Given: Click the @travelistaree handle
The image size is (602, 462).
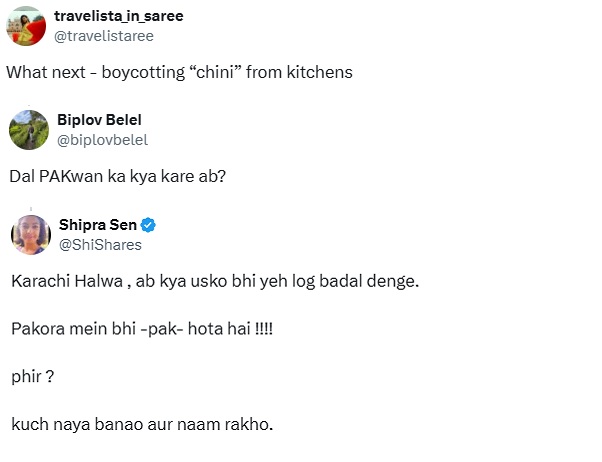Looking at the screenshot, I should [x=118, y=35].
